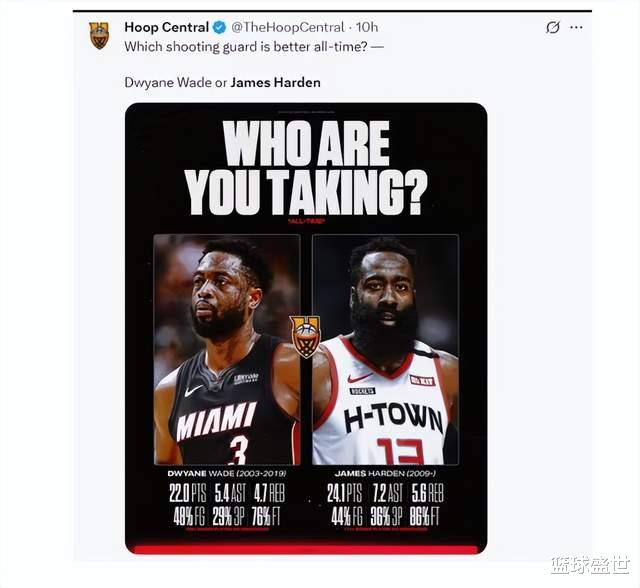Click the Hoop Central logo between photos

pyautogui.click(x=306, y=336)
